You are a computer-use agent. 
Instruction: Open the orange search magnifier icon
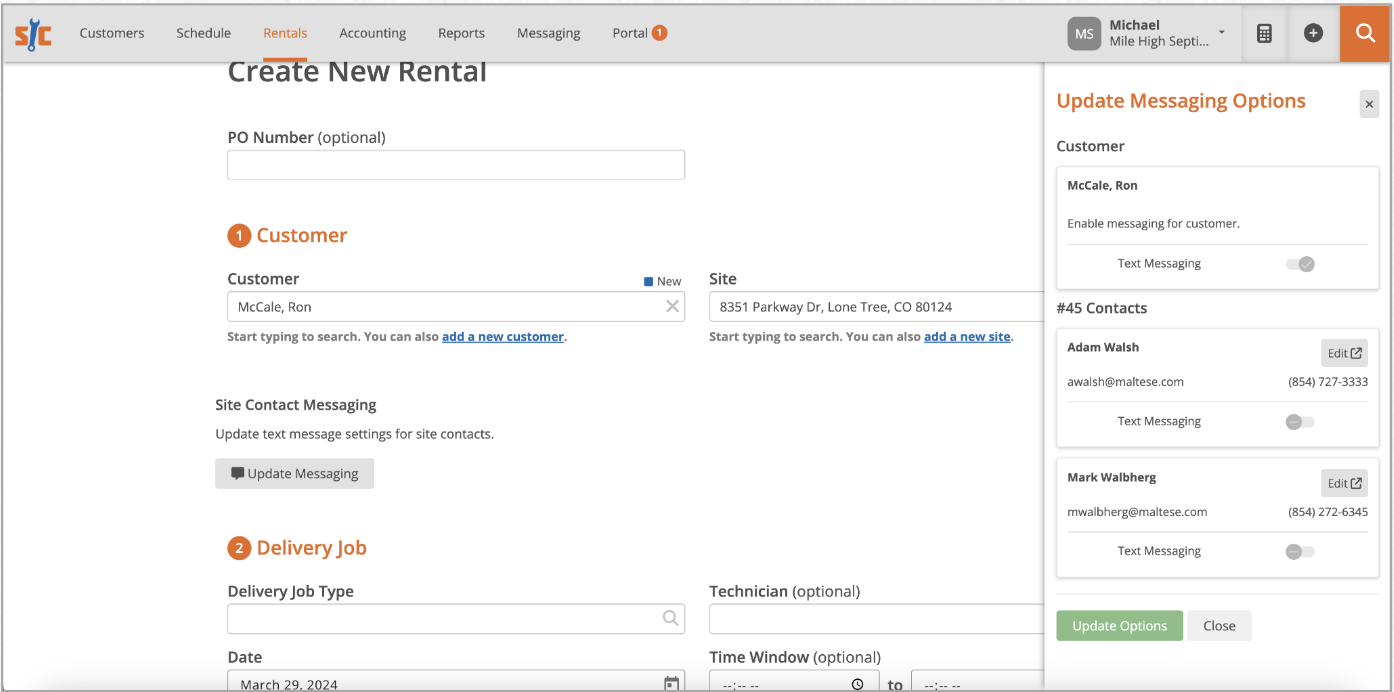tap(1365, 33)
